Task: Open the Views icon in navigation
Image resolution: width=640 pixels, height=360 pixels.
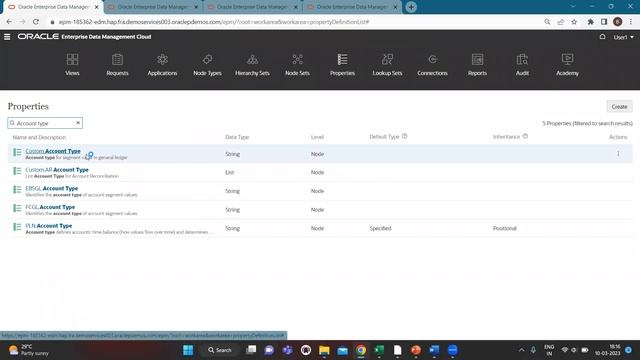Action: 72,64
